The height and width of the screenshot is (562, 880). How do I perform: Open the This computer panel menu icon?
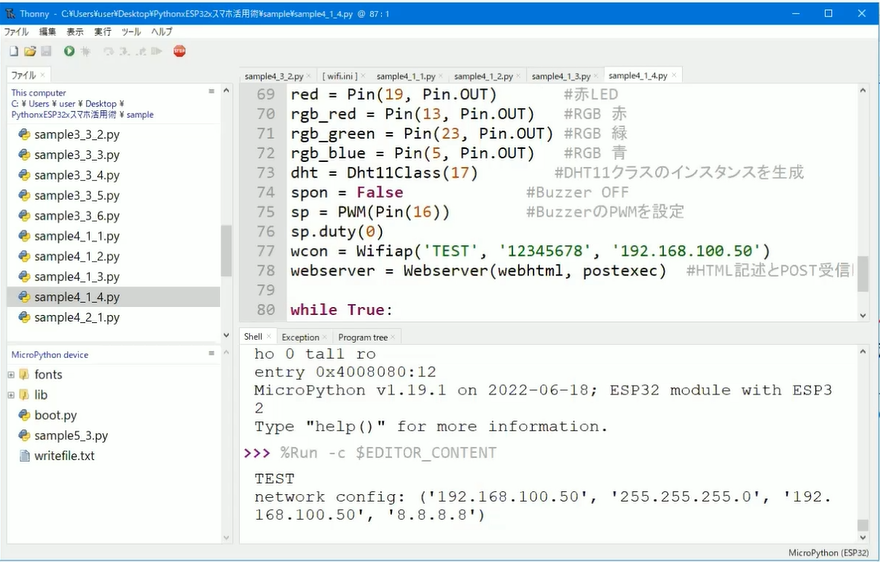pos(211,91)
